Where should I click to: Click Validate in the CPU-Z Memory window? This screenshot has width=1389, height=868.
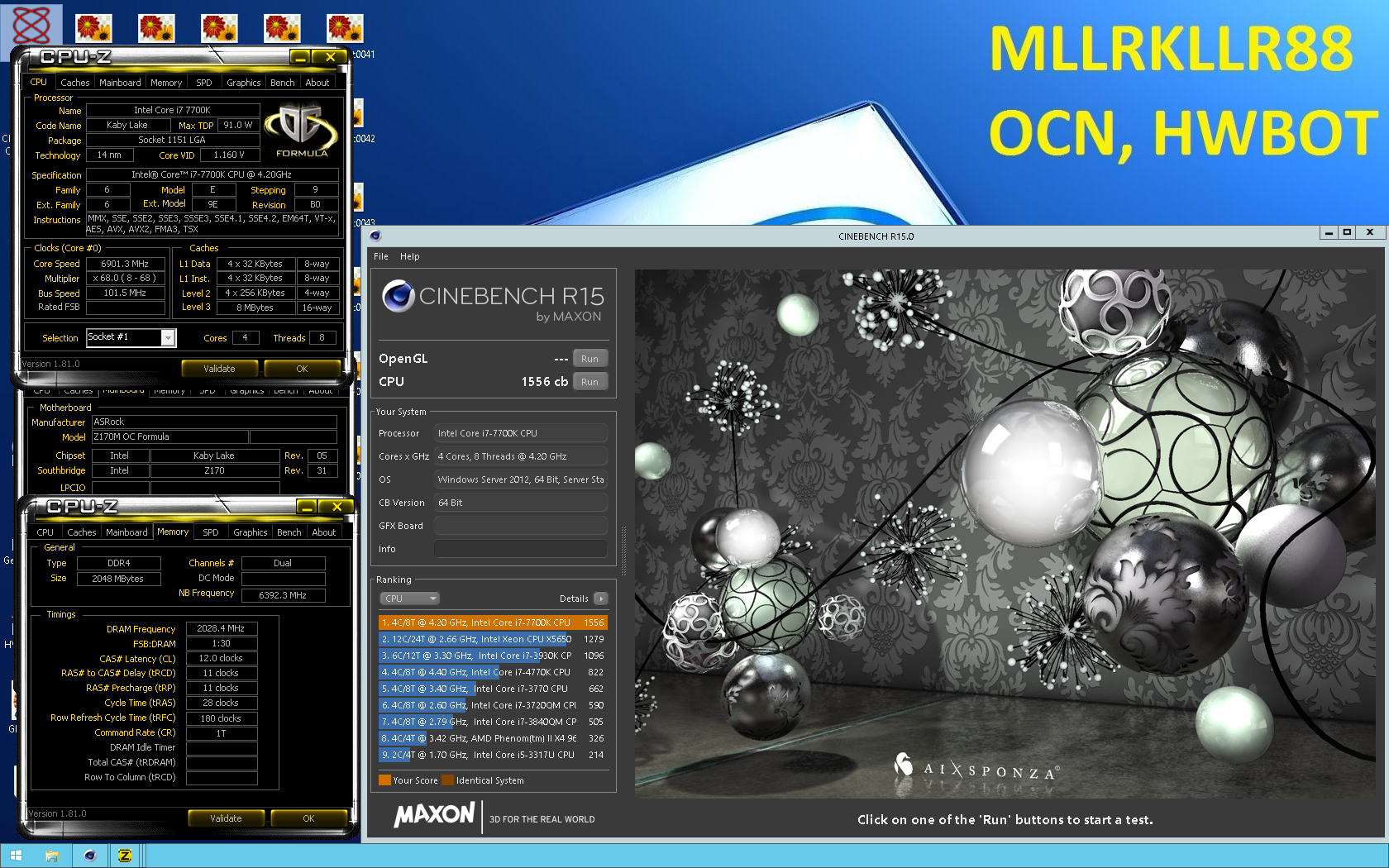(226, 818)
